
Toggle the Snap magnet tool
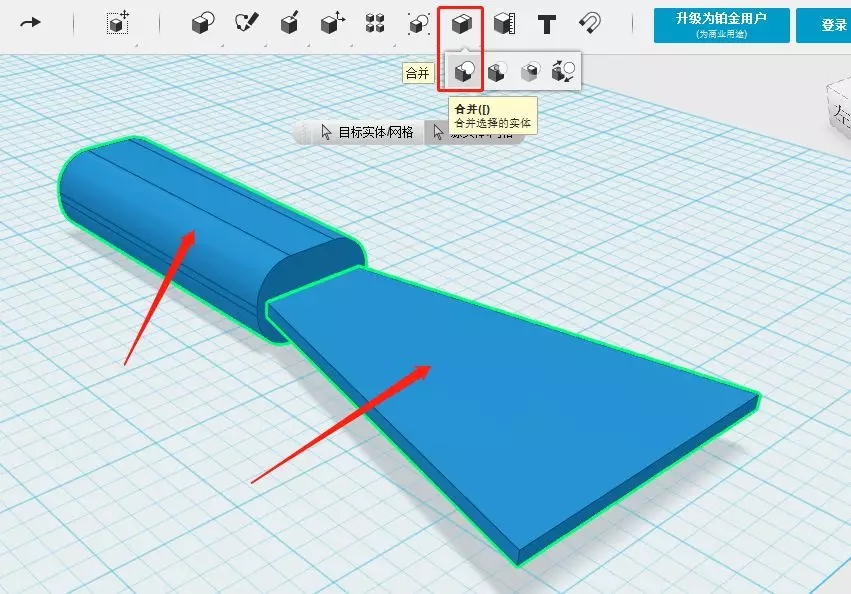590,23
